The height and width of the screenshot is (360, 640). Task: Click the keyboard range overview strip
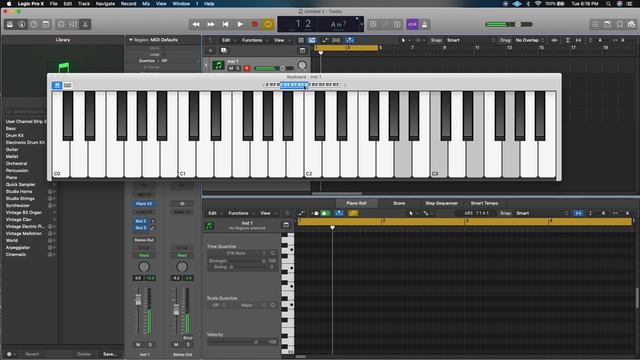click(302, 85)
